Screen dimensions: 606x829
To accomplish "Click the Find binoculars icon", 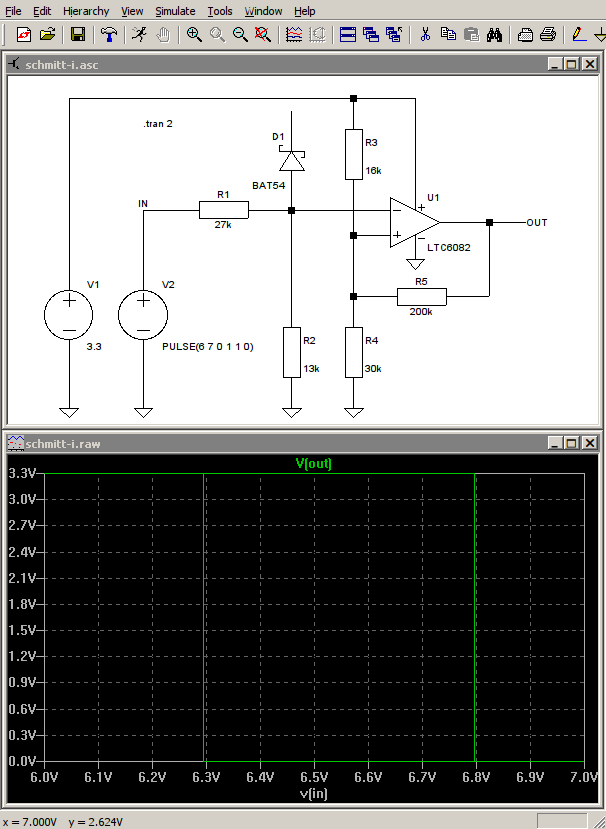I will (x=494, y=35).
